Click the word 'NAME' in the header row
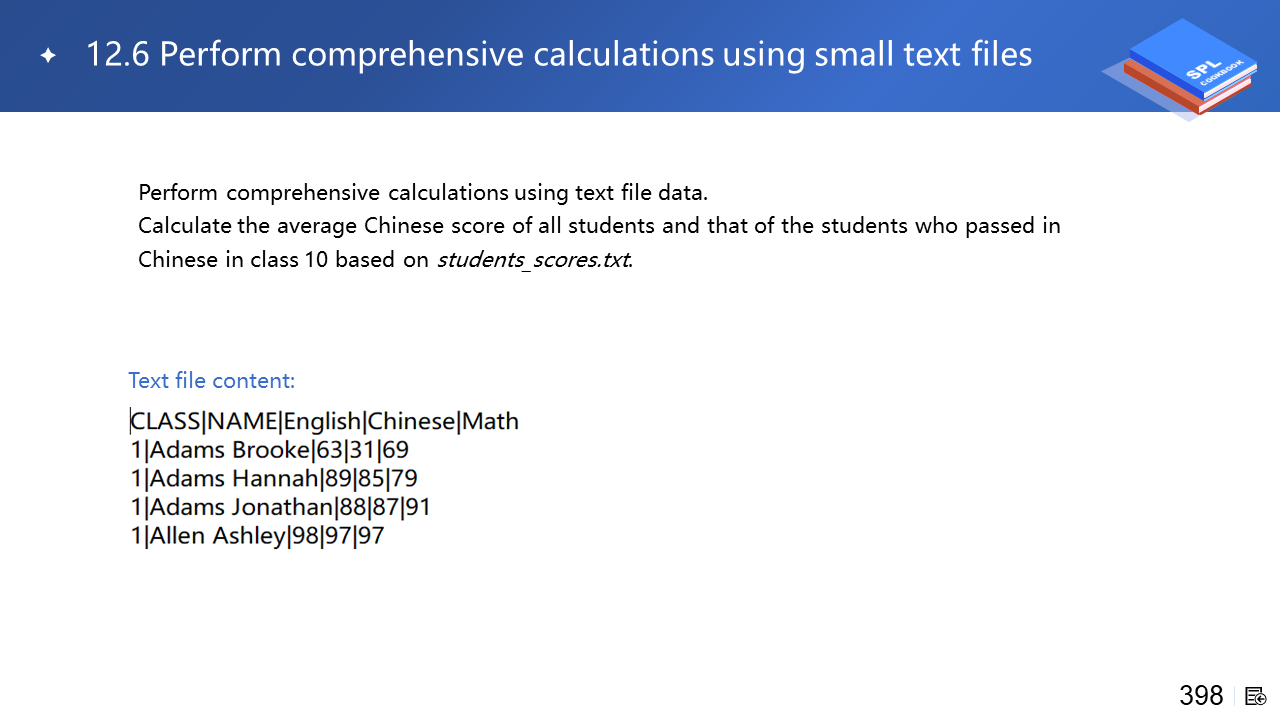This screenshot has height=720, width=1280. (x=243, y=421)
